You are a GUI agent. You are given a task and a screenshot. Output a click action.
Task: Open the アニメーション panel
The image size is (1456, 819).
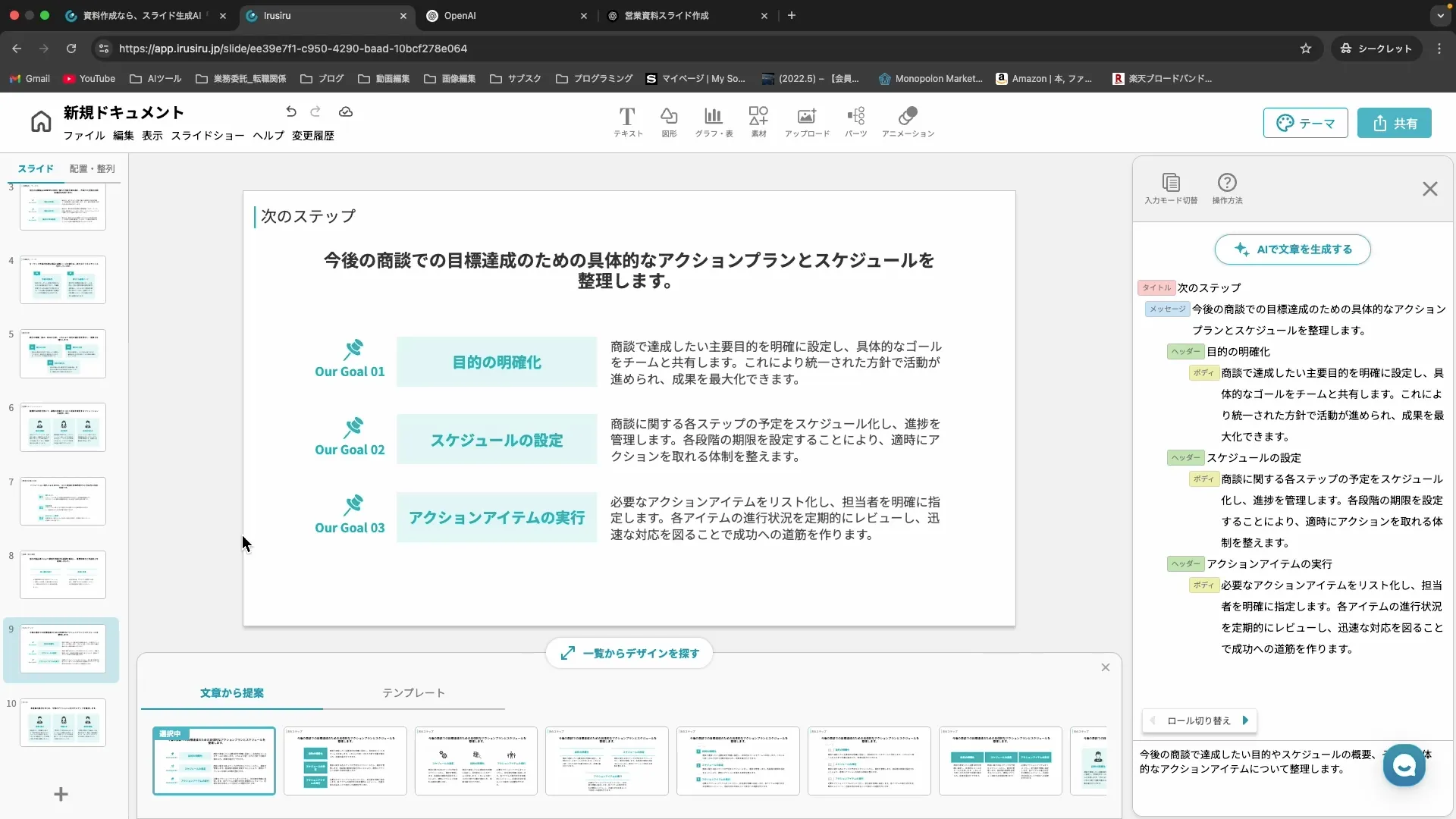pyautogui.click(x=908, y=121)
